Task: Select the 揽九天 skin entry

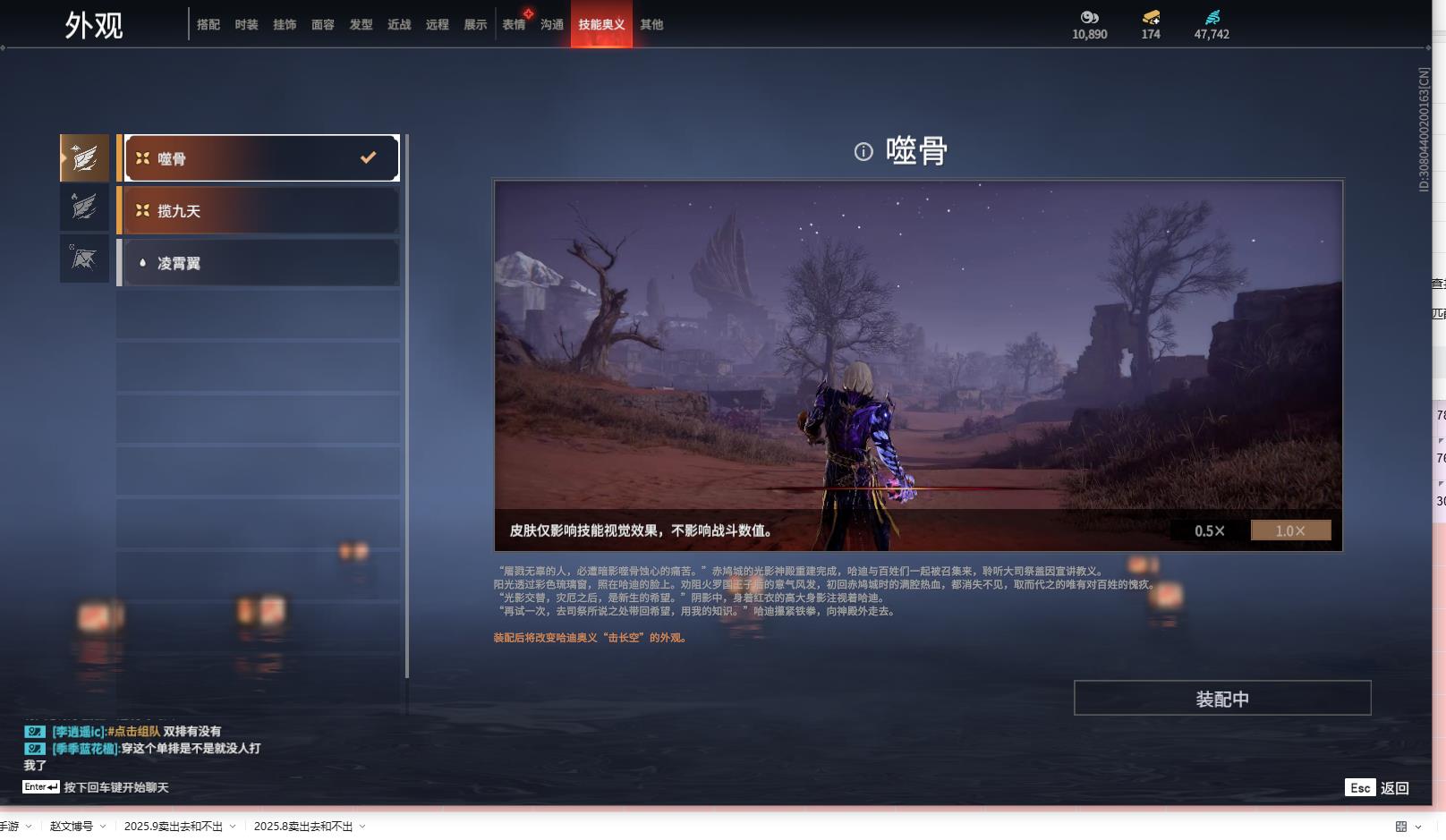Action: [x=261, y=210]
